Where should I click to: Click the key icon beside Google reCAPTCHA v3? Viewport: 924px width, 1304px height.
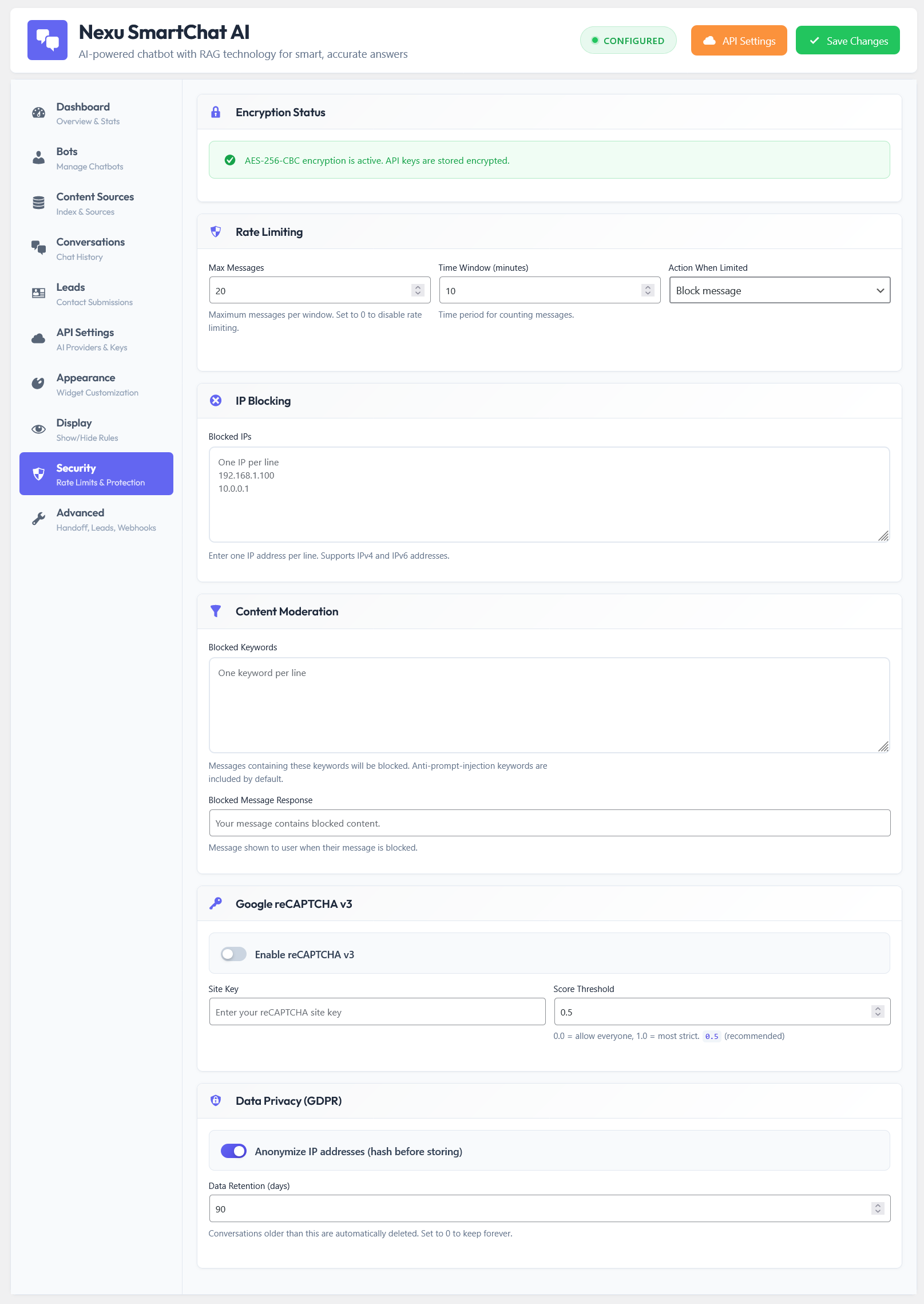216,903
